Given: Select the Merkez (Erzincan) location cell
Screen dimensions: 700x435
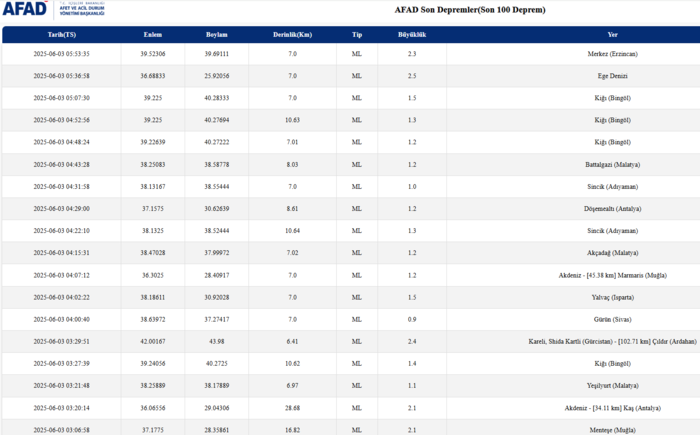Looking at the screenshot, I should click(x=612, y=54).
